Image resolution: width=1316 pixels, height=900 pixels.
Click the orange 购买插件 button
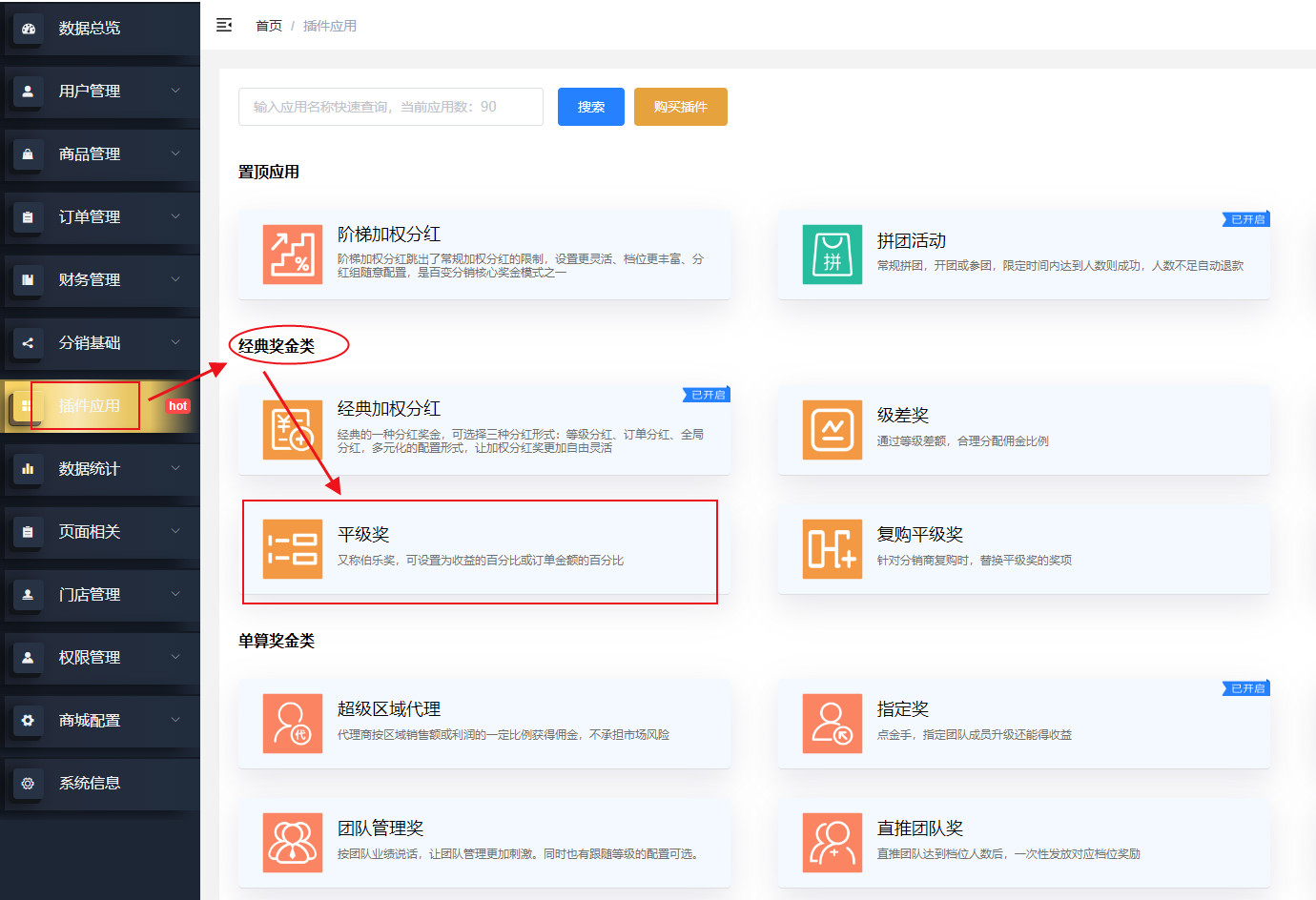pyautogui.click(x=680, y=107)
